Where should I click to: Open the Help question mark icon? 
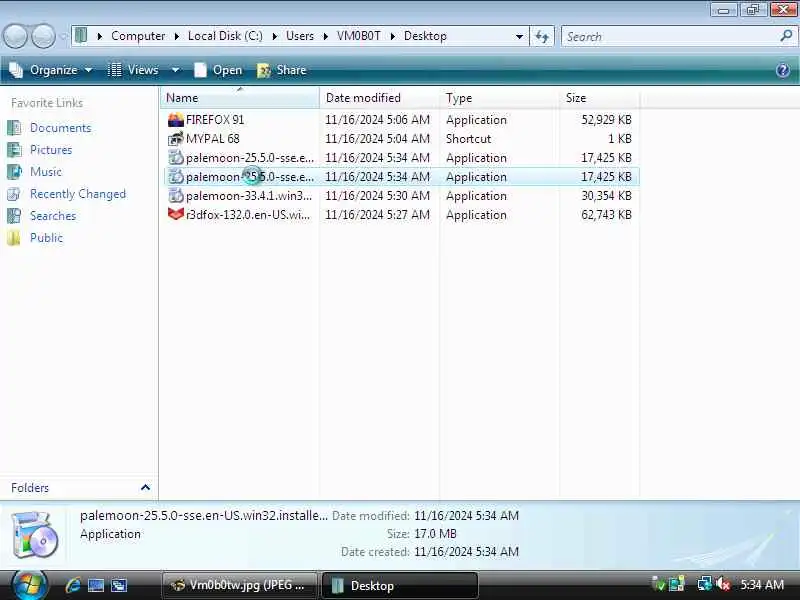[x=783, y=70]
